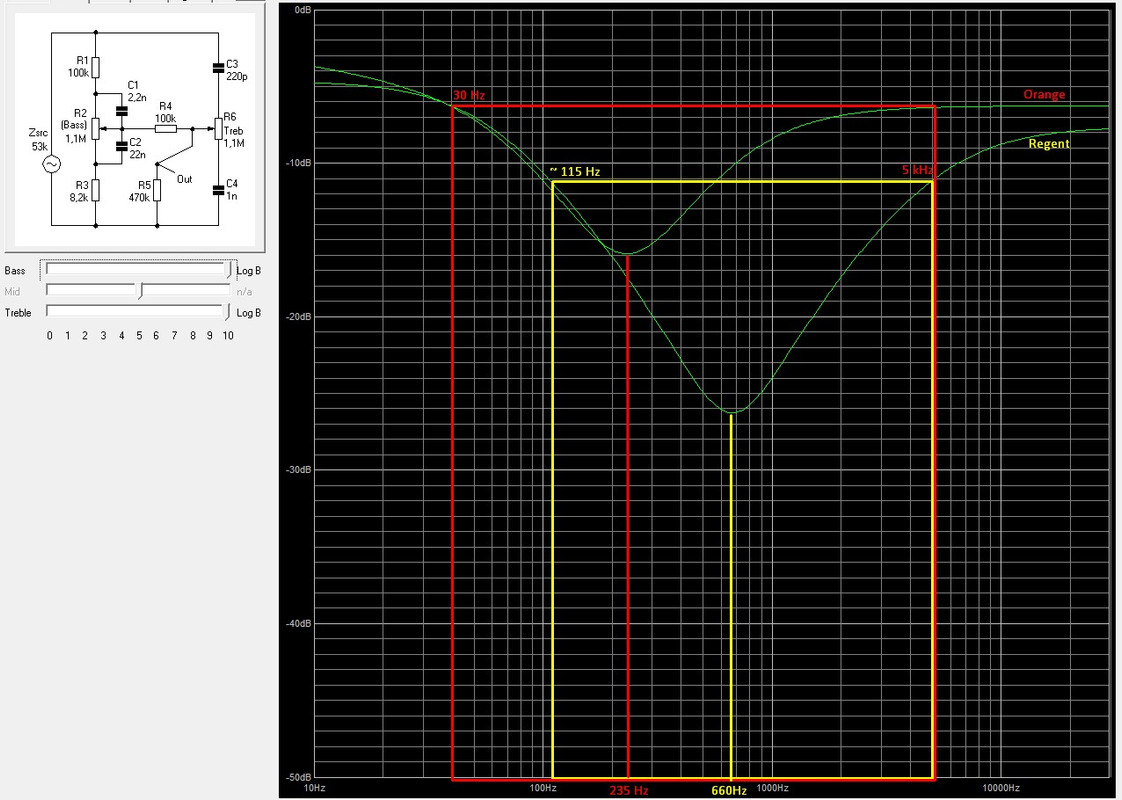
Task: Select resistor R4 100k in the schematic
Action: tap(166, 129)
